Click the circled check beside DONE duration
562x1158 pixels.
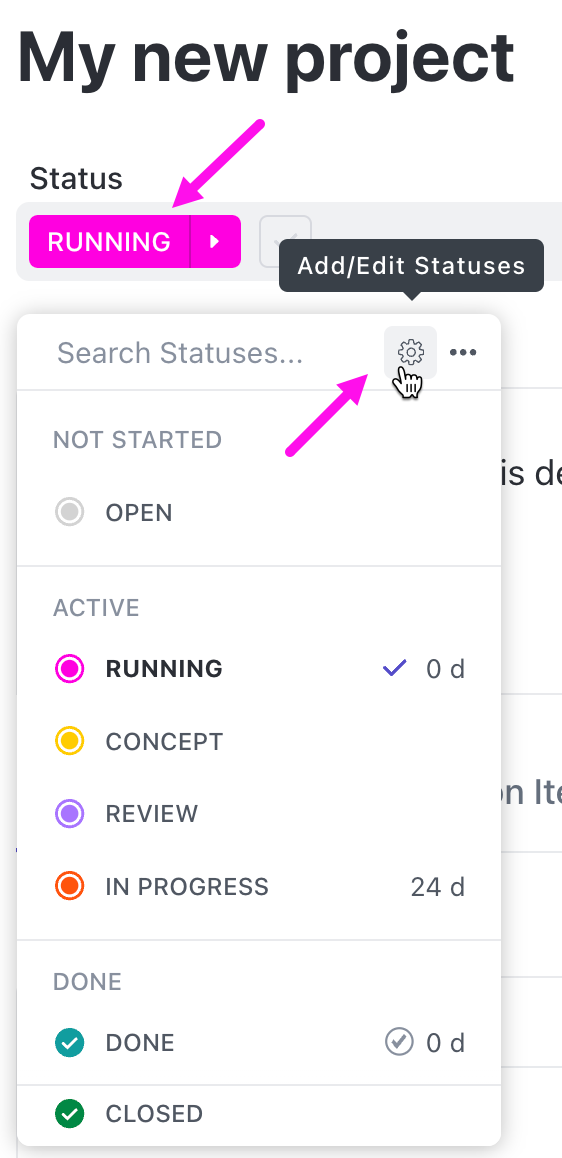point(399,1042)
